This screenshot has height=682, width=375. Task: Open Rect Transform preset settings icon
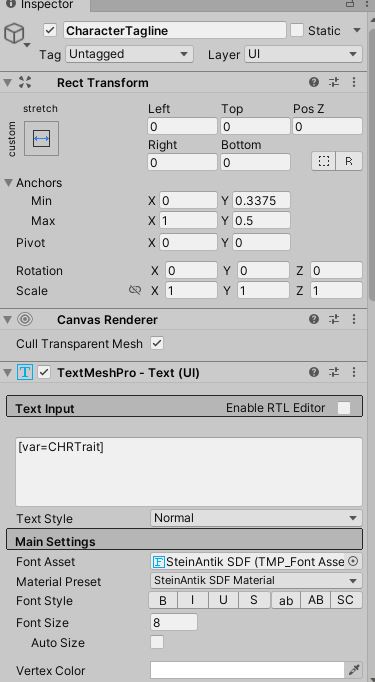point(334,82)
